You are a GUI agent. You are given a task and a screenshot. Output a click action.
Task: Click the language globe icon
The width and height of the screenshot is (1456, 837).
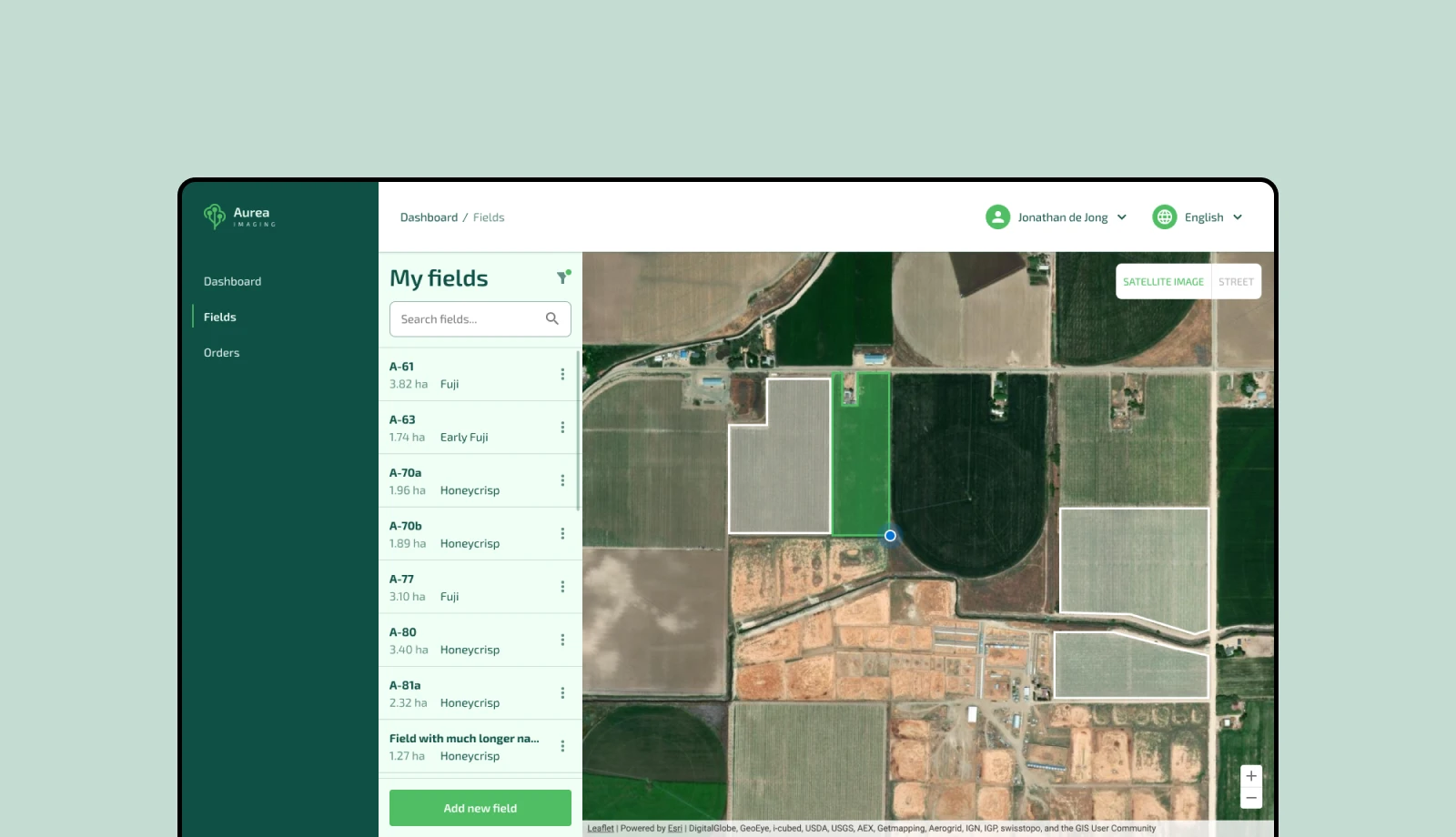pos(1164,217)
